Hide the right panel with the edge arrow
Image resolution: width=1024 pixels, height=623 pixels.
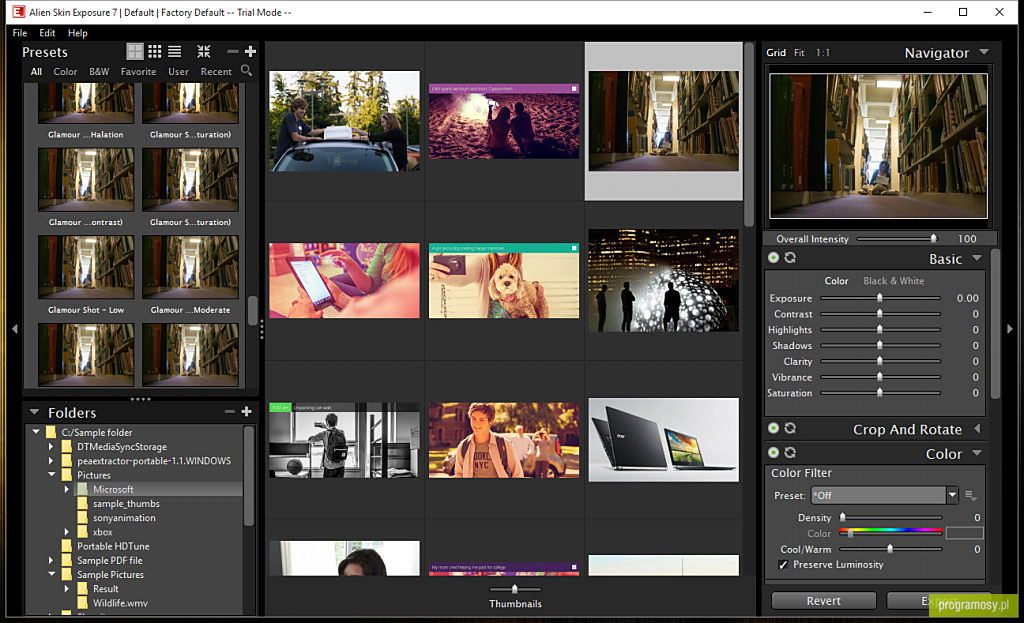pos(1010,329)
